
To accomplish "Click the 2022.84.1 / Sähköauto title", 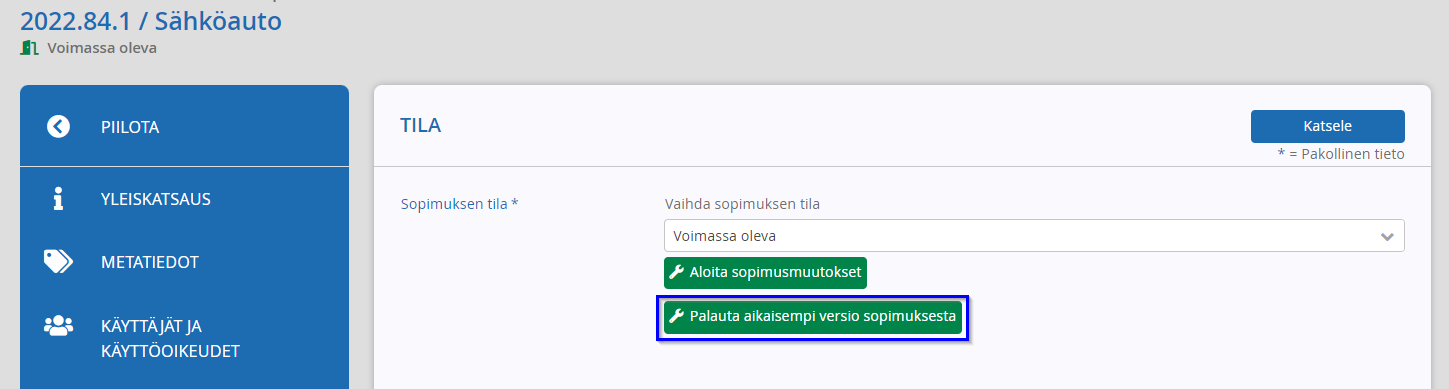I will point(151,18).
